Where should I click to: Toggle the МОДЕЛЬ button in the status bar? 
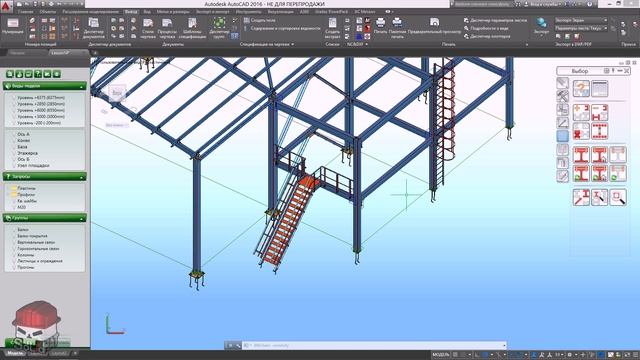(440, 355)
